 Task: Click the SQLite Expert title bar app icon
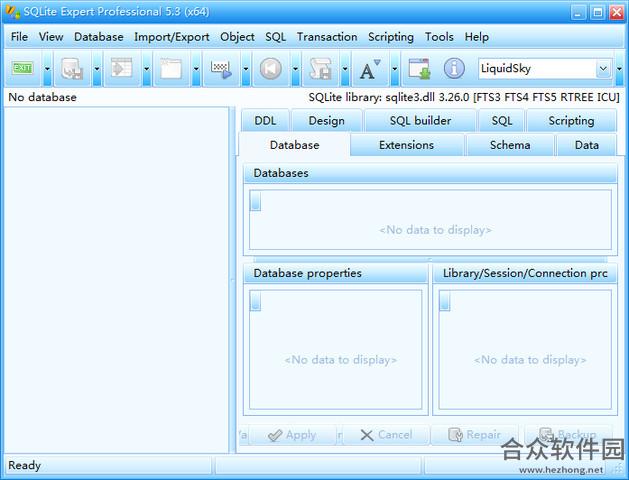pyautogui.click(x=12, y=12)
